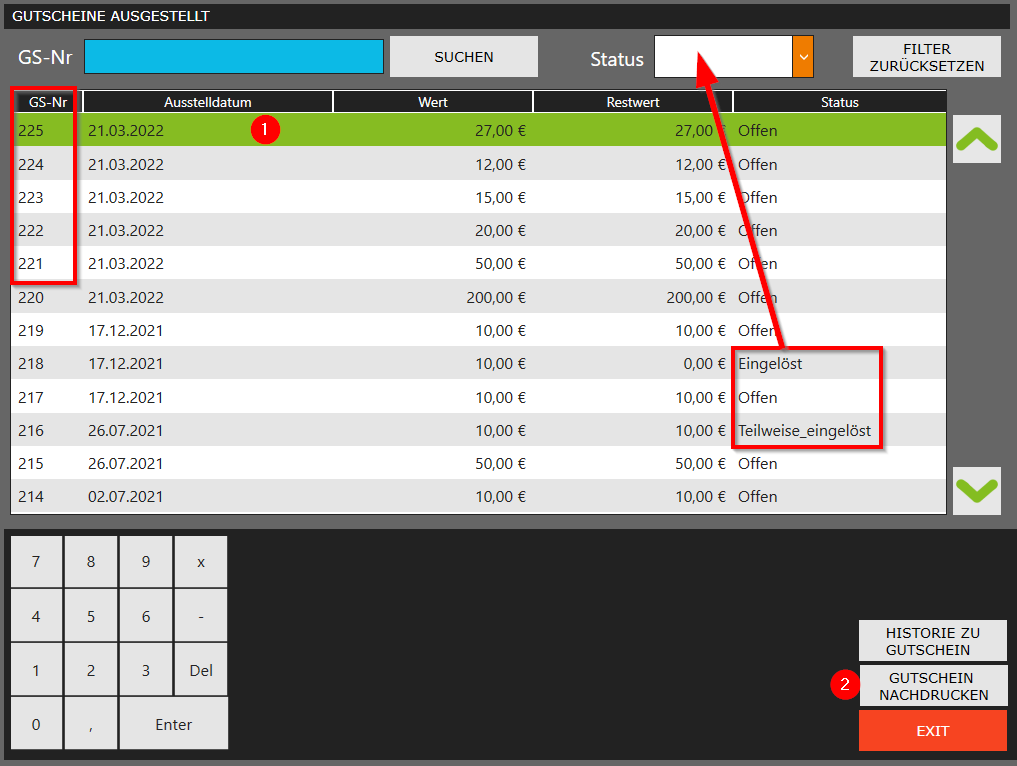
Task: Tap keypad digit 7
Action: click(x=36, y=561)
